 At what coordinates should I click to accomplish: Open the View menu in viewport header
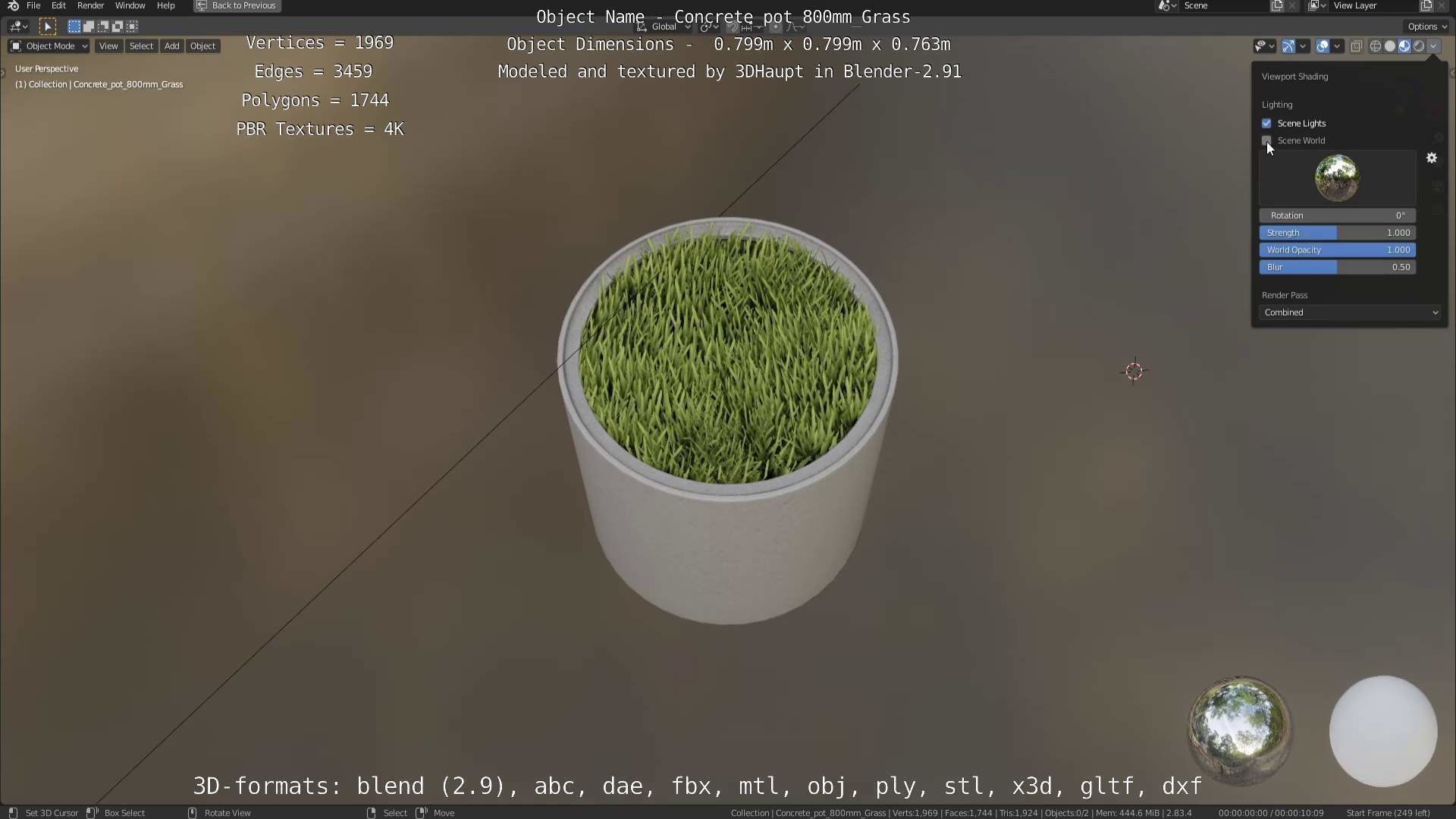pyautogui.click(x=108, y=46)
